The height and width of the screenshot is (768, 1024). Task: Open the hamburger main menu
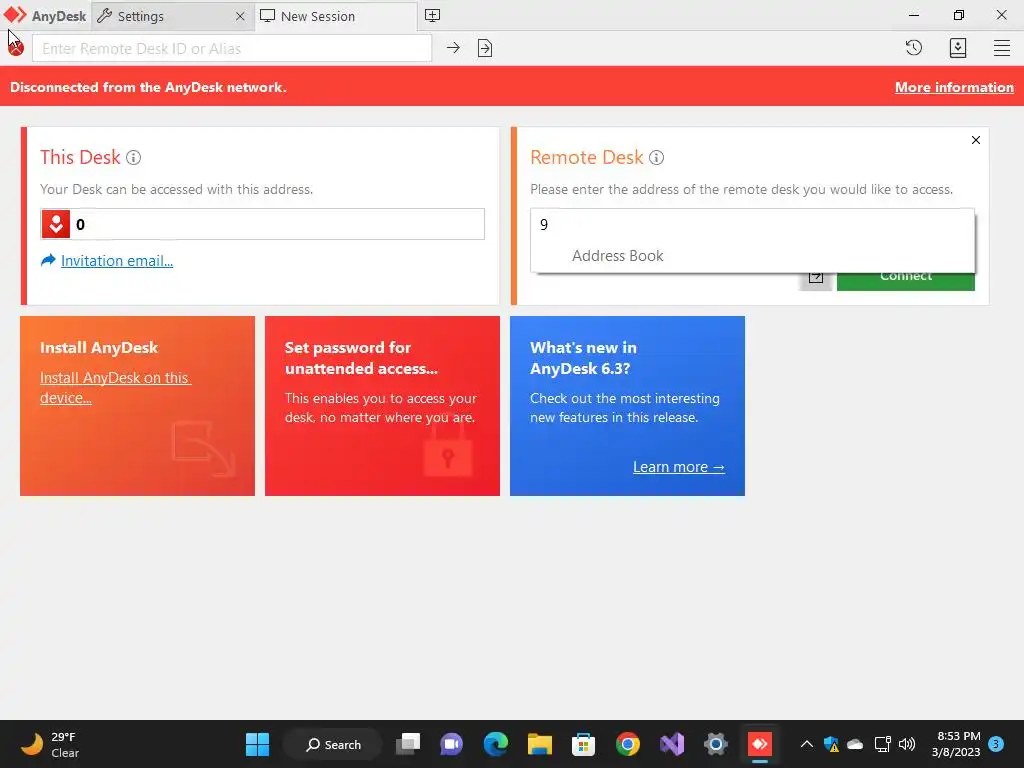point(1002,48)
